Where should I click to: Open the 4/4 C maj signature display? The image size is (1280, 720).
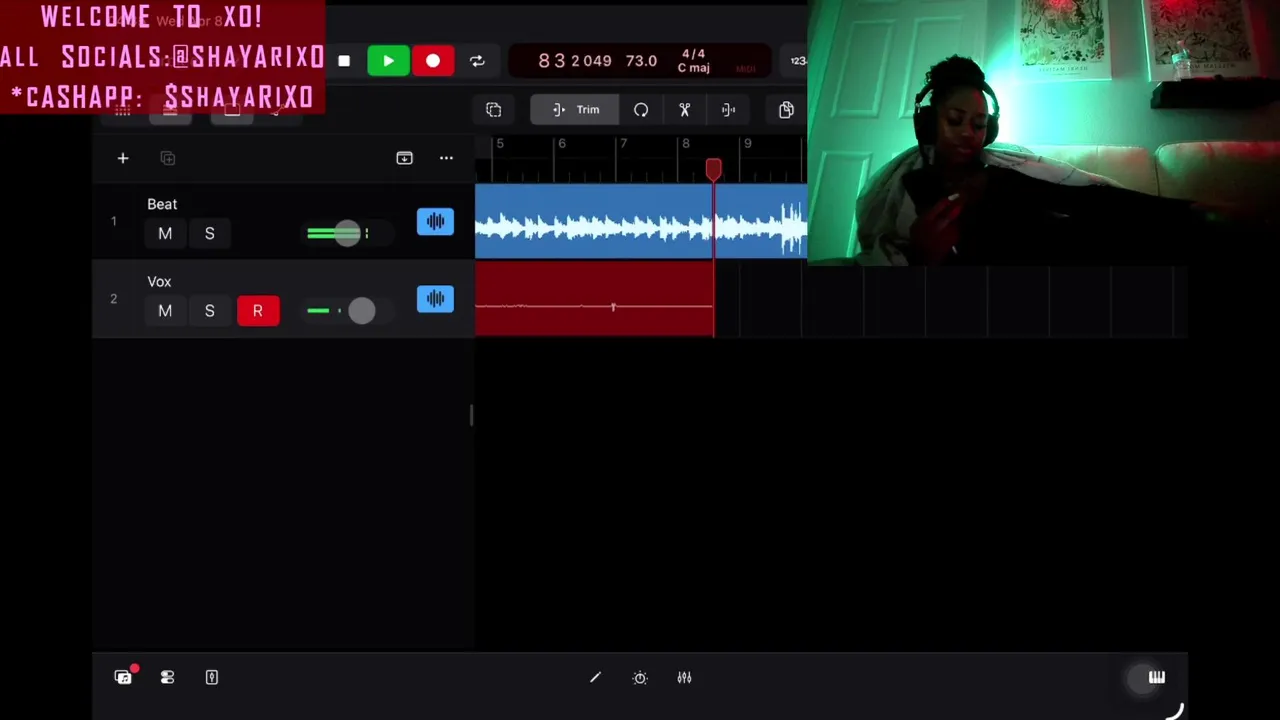tap(693, 61)
